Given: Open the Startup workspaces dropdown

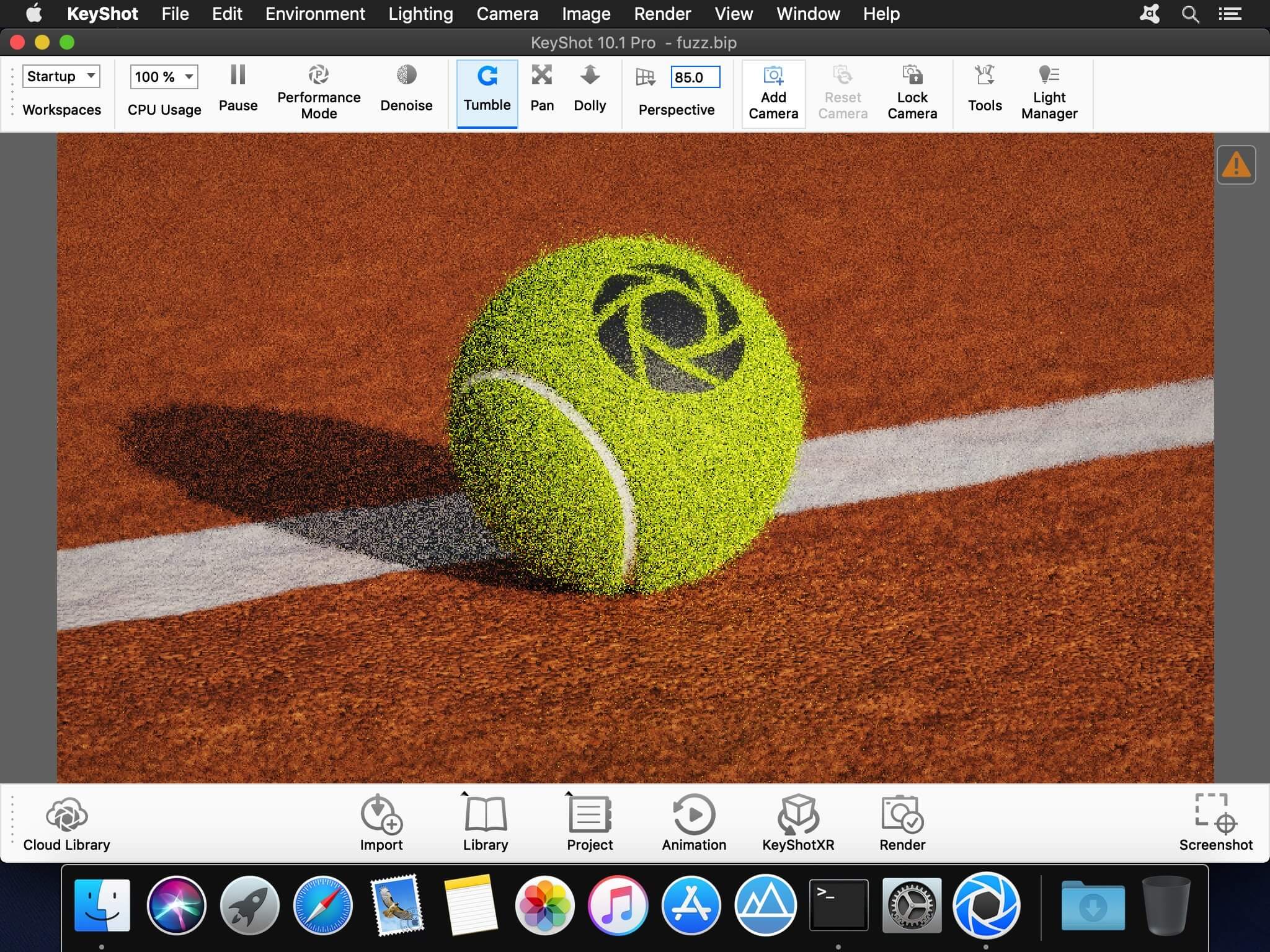Looking at the screenshot, I should coord(61,76).
